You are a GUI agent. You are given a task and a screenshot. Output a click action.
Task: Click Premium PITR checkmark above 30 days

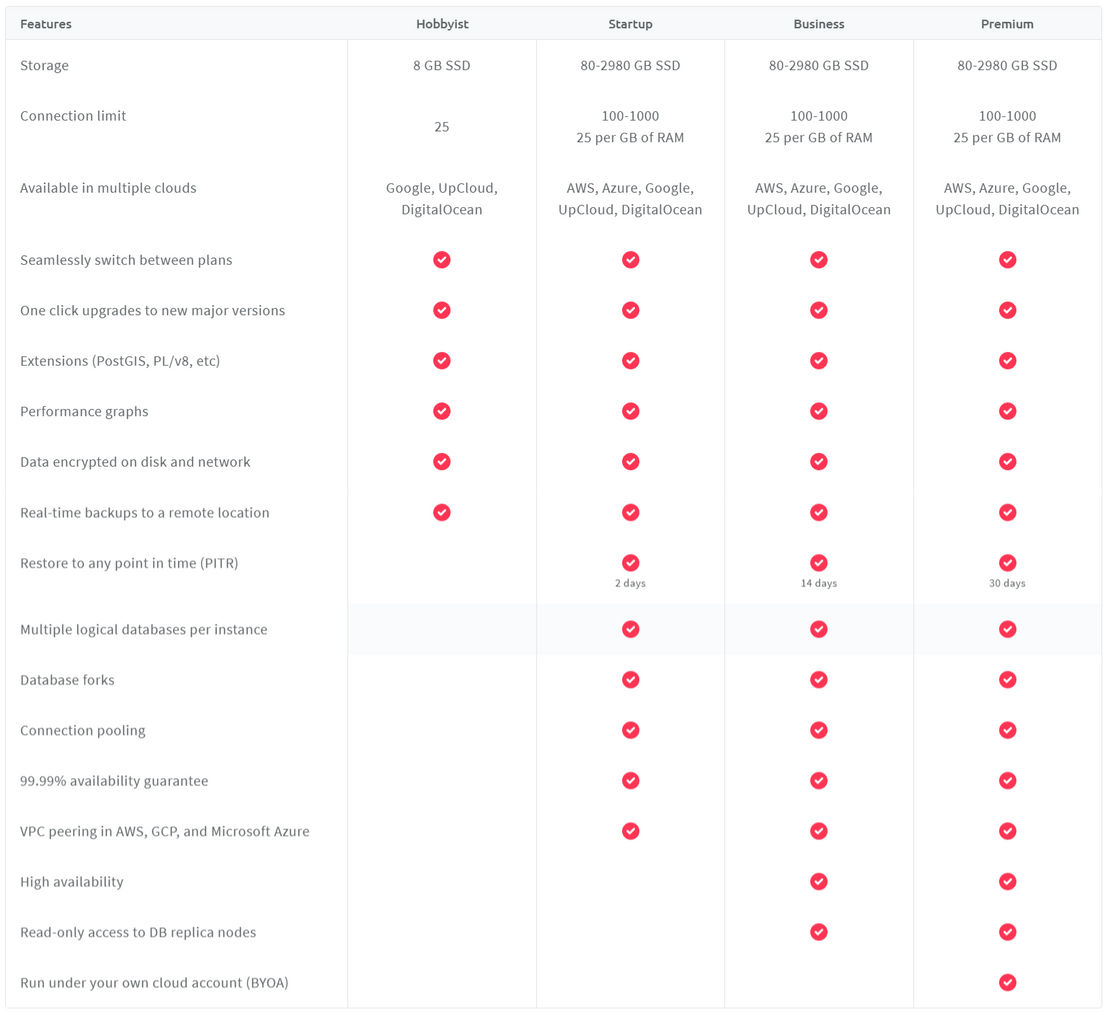[1007, 562]
